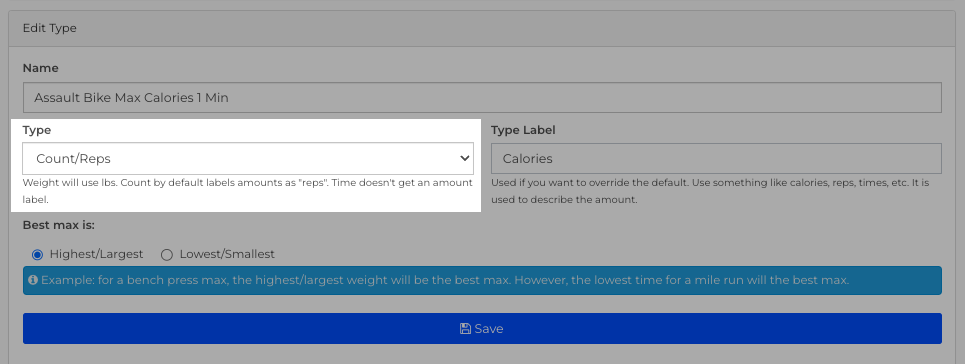Screen dimensions: 965x364
Task: Select the Highest/Largest radio button
Action: pos(37,254)
